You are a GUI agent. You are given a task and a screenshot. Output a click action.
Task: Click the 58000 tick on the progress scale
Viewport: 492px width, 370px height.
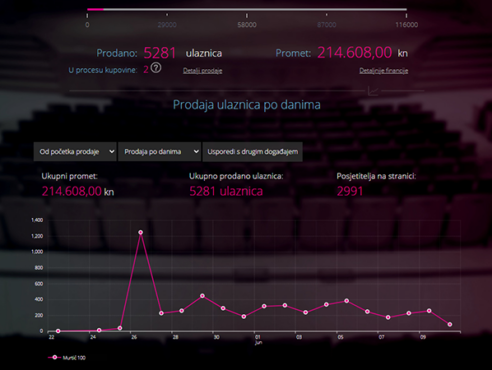pyautogui.click(x=247, y=25)
